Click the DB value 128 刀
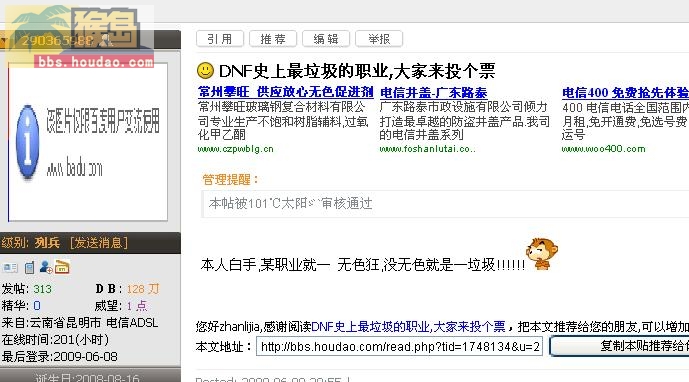 [x=143, y=289]
